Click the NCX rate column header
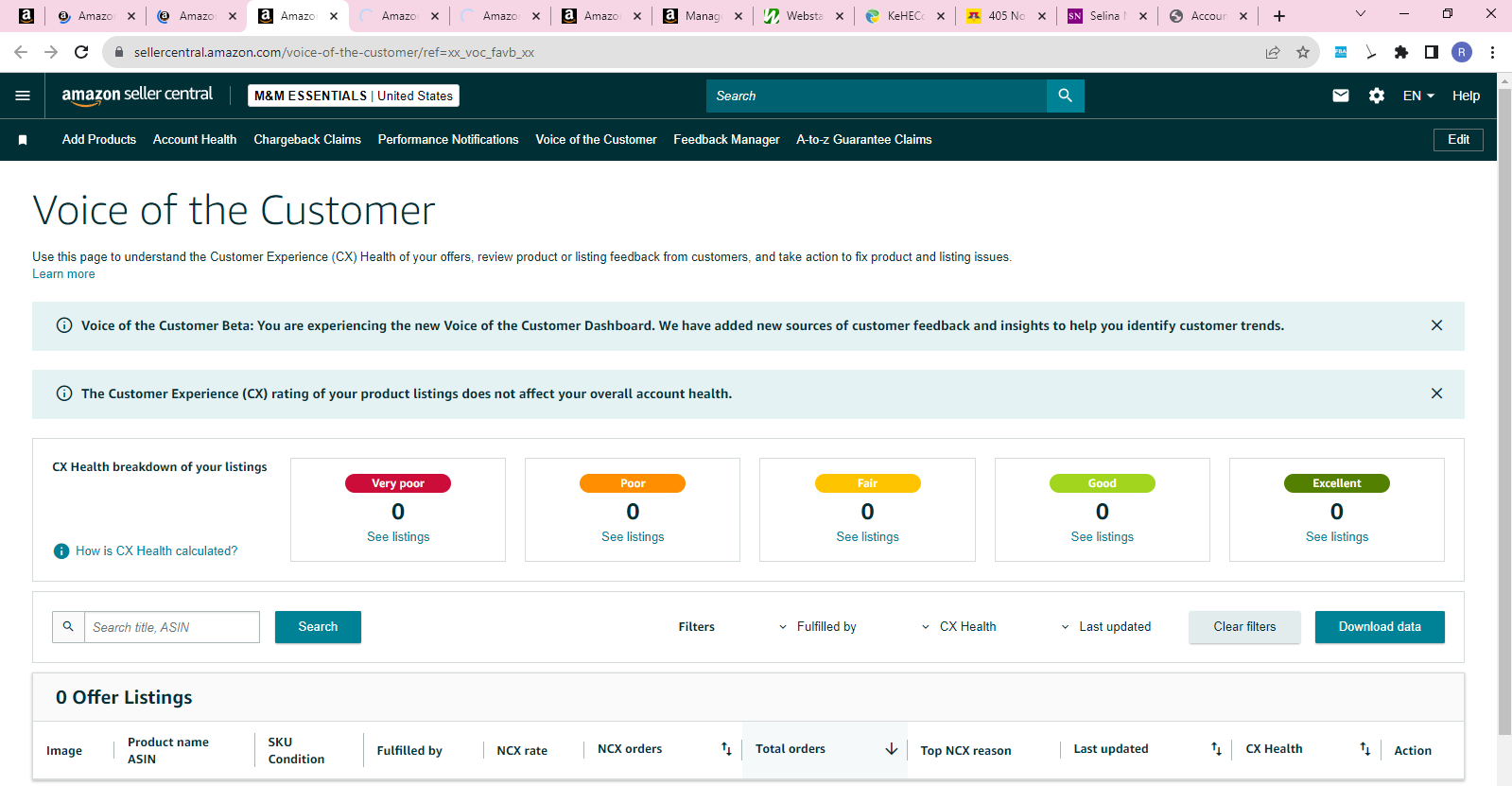 [522, 750]
